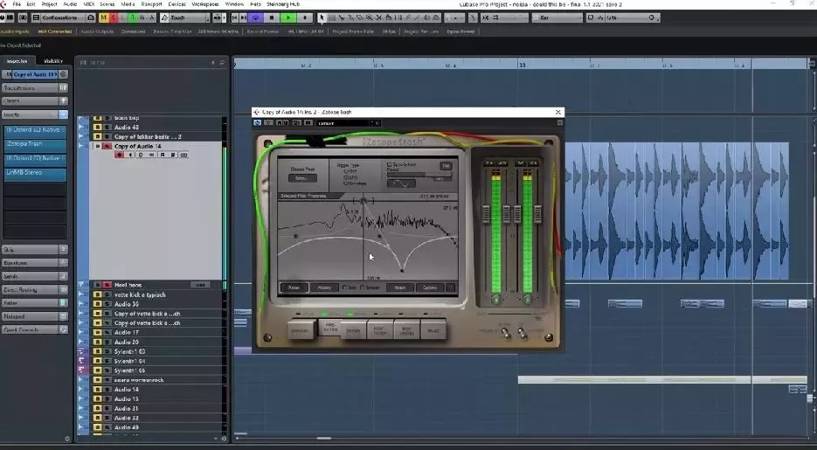
Task: Click the purple Cycle loop button
Action: pos(256,17)
